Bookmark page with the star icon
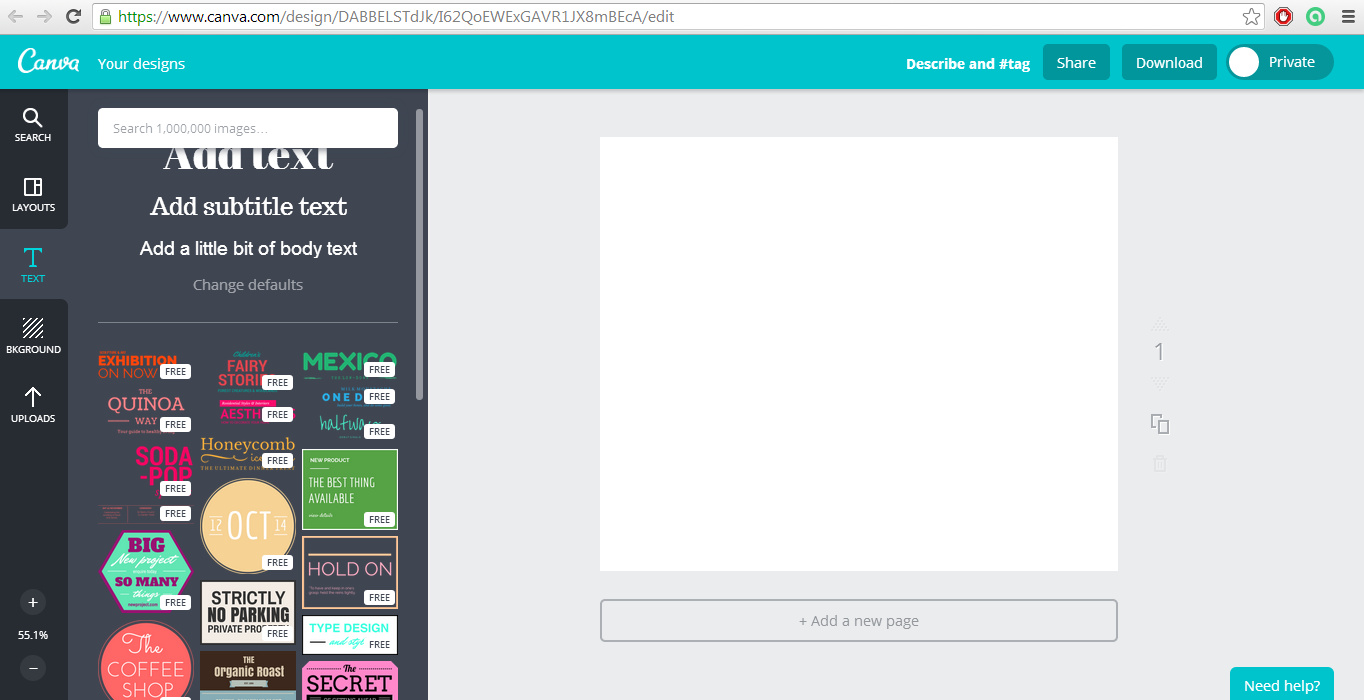This screenshot has height=700, width=1364. tap(1251, 17)
